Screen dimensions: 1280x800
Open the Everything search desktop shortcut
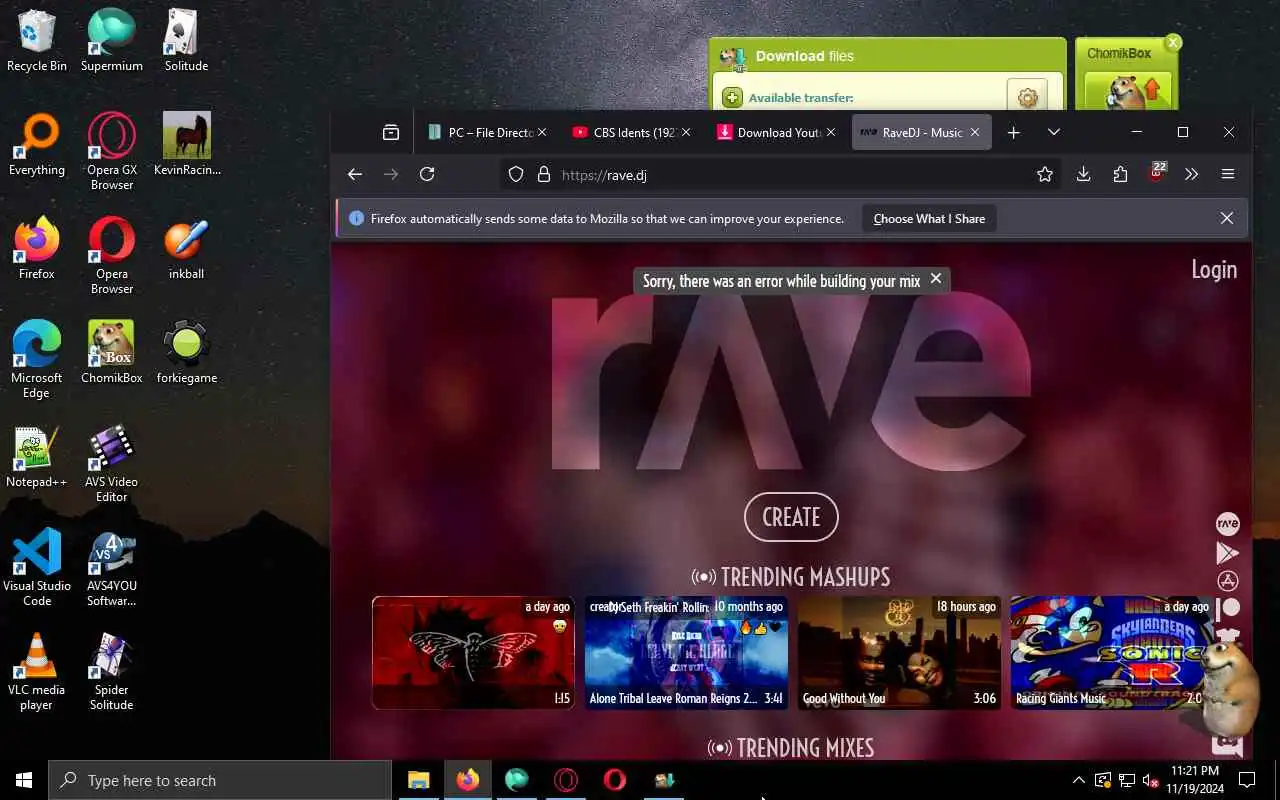pos(37,145)
